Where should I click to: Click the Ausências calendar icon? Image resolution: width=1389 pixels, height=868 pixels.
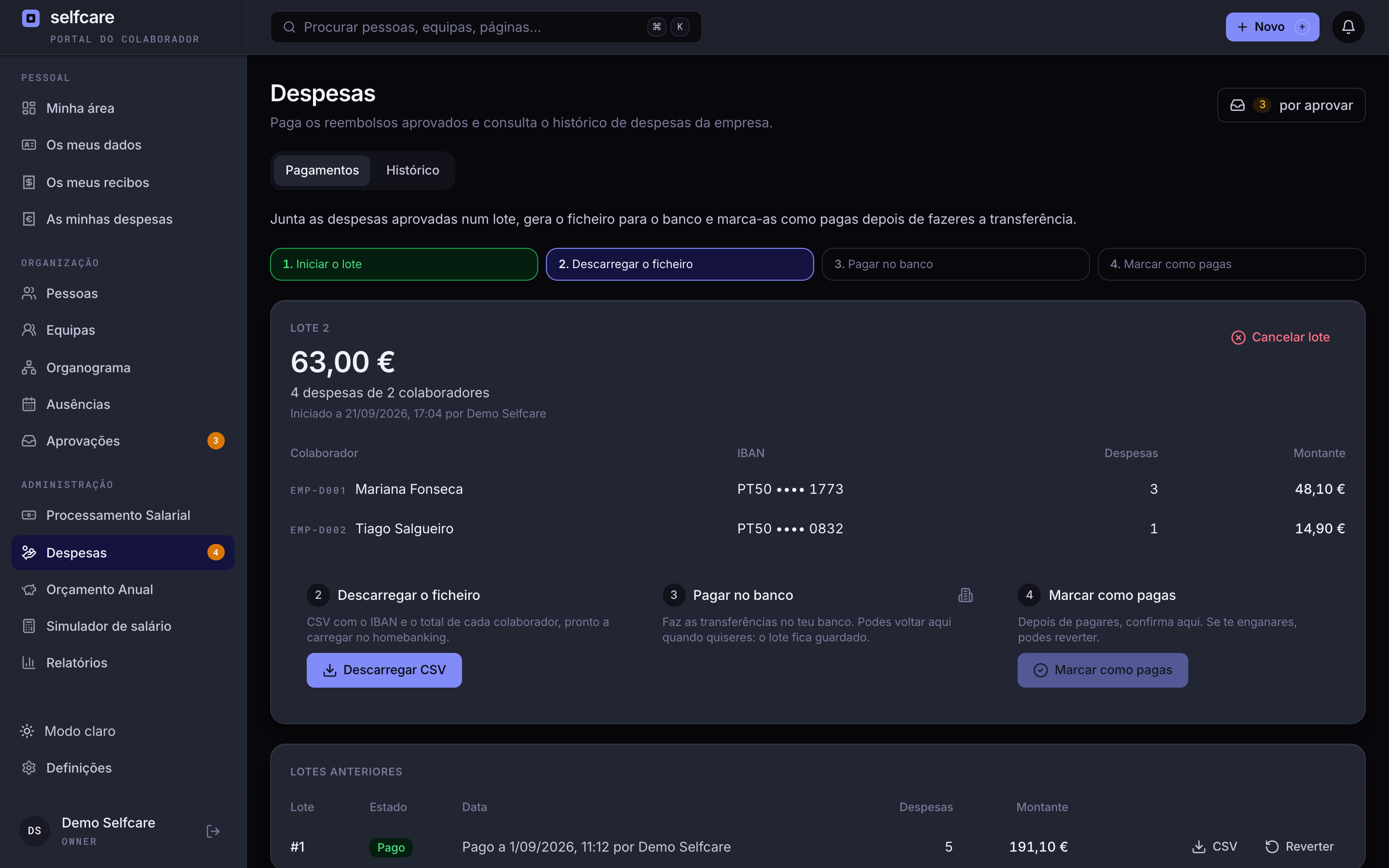click(x=29, y=404)
